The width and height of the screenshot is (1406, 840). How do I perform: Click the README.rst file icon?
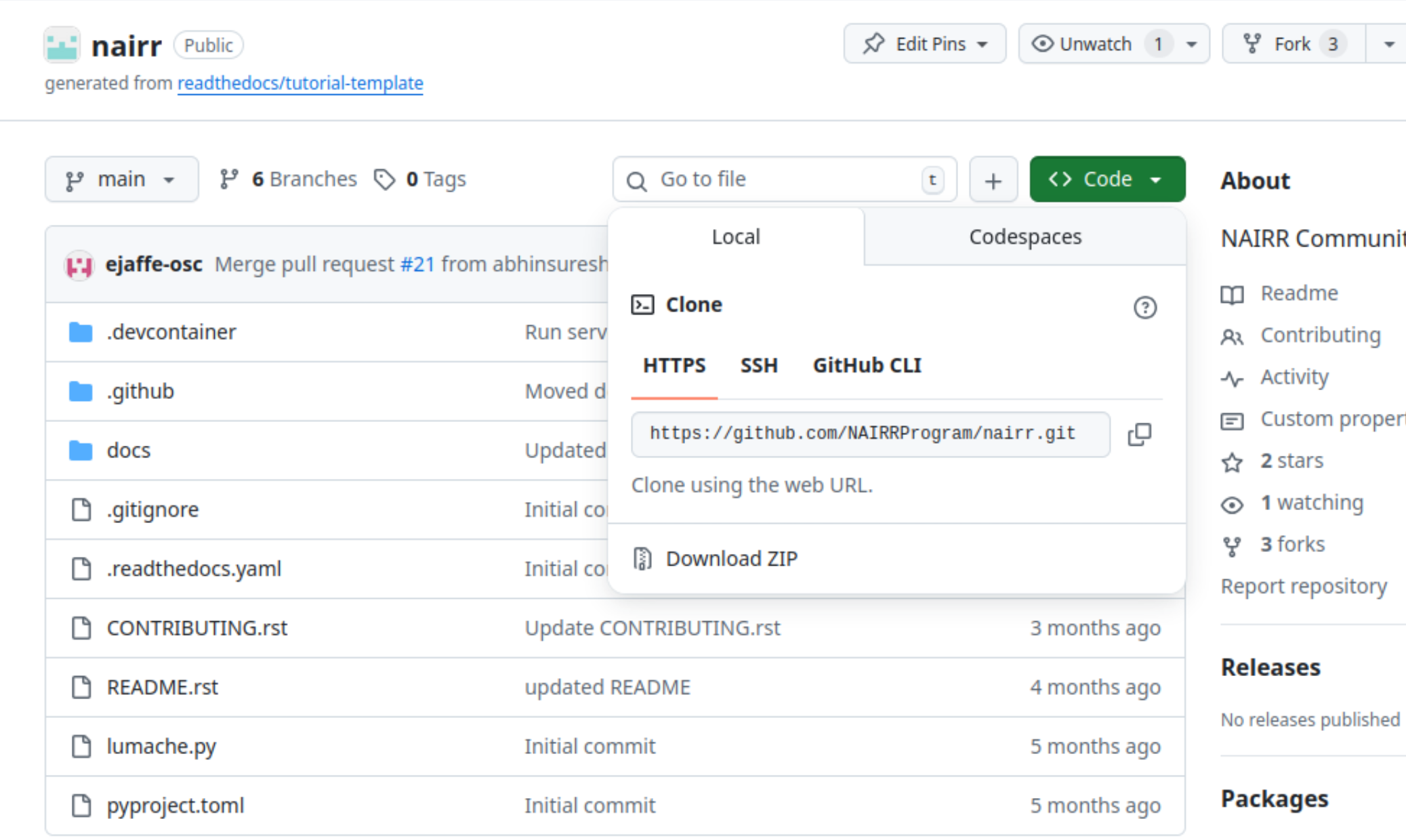[81, 687]
